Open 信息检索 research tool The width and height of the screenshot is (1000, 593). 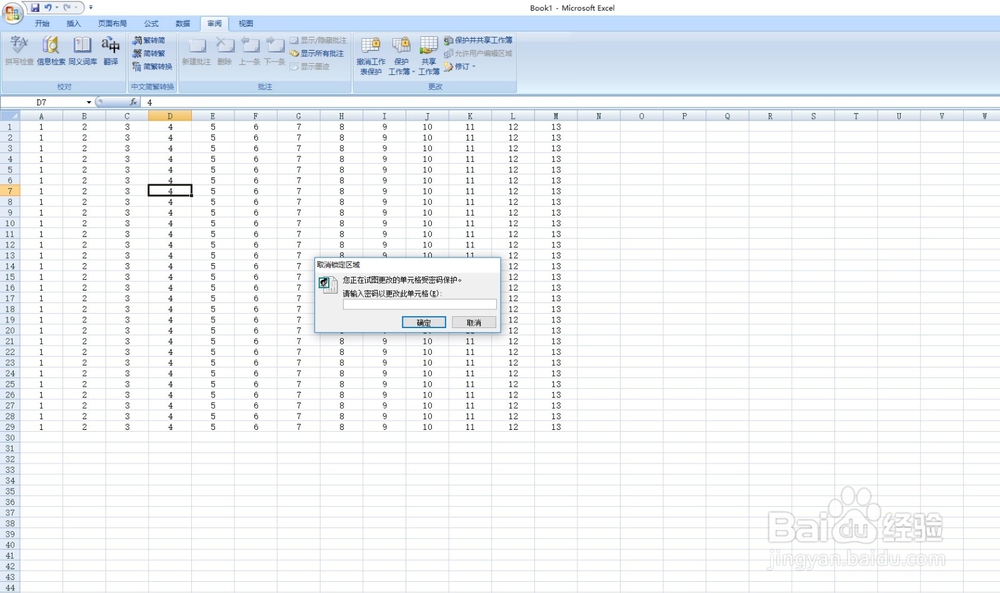click(x=51, y=51)
